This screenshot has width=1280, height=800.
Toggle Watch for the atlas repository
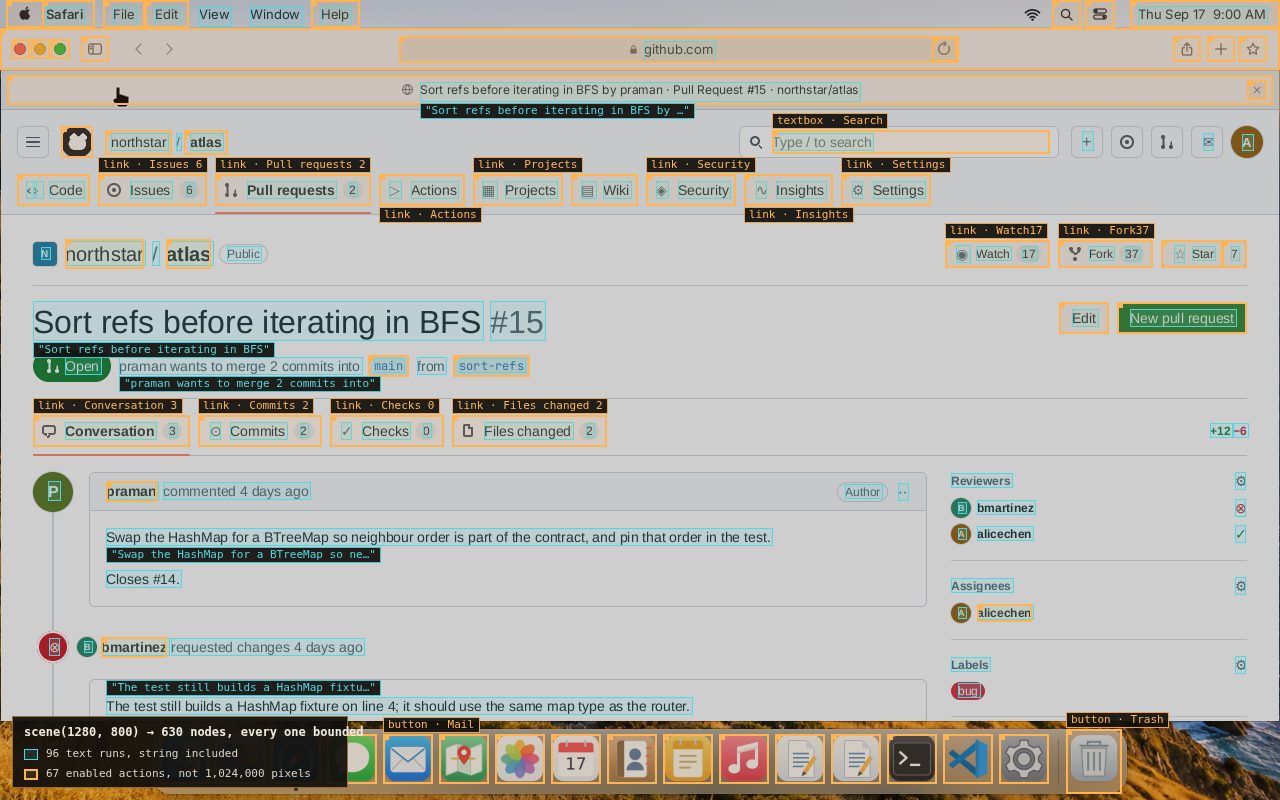(x=997, y=254)
